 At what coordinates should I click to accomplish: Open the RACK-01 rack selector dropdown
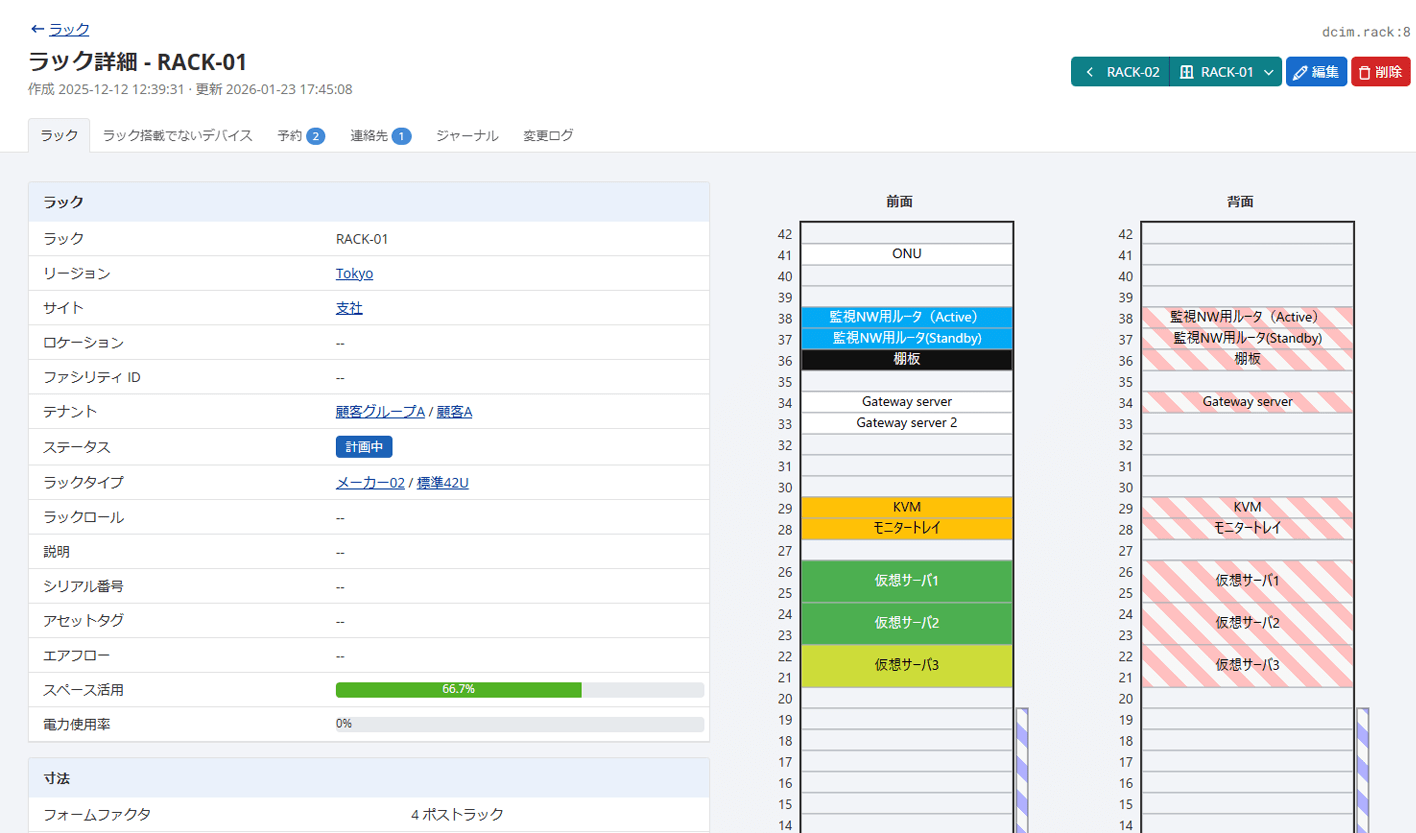(1226, 72)
